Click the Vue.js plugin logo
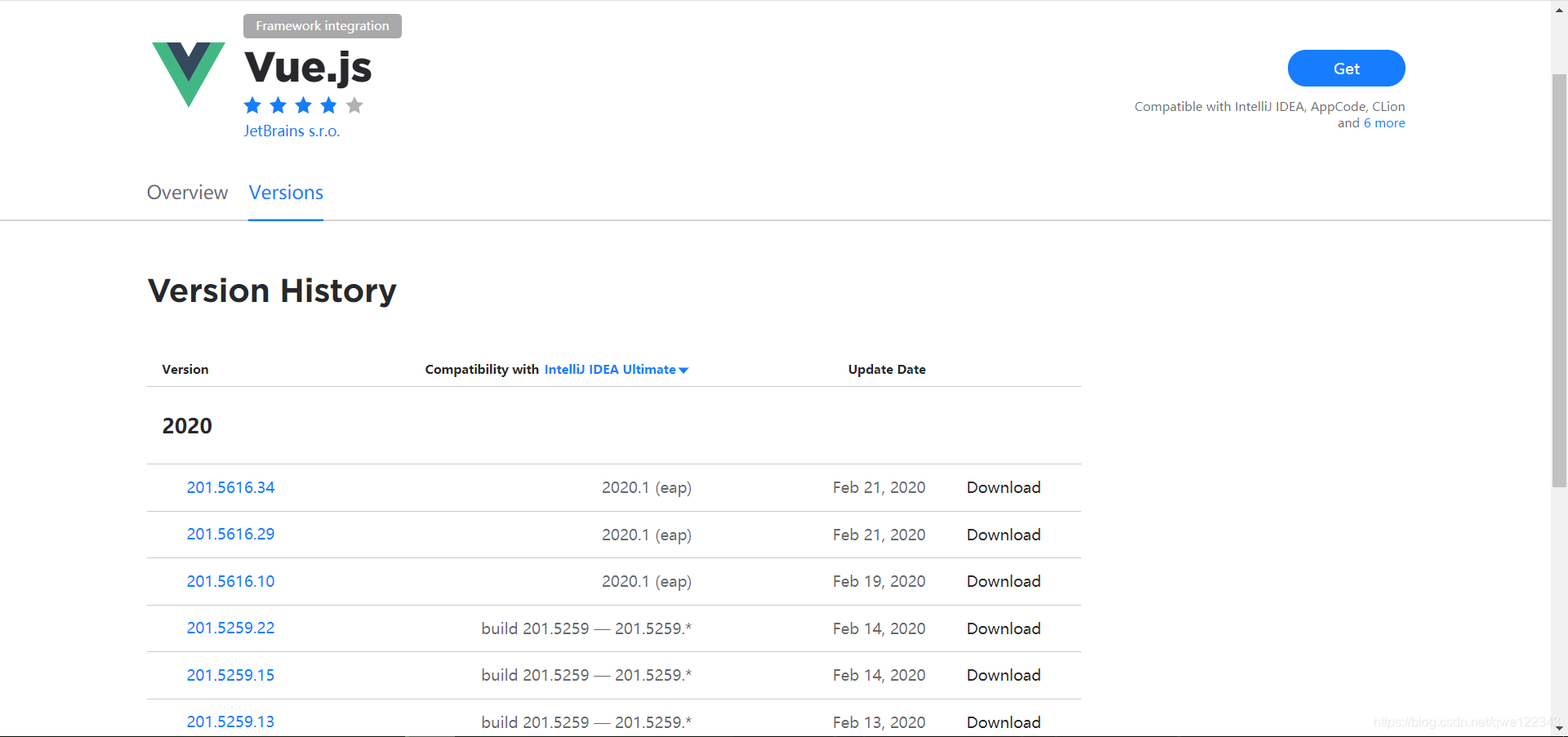 point(189,74)
